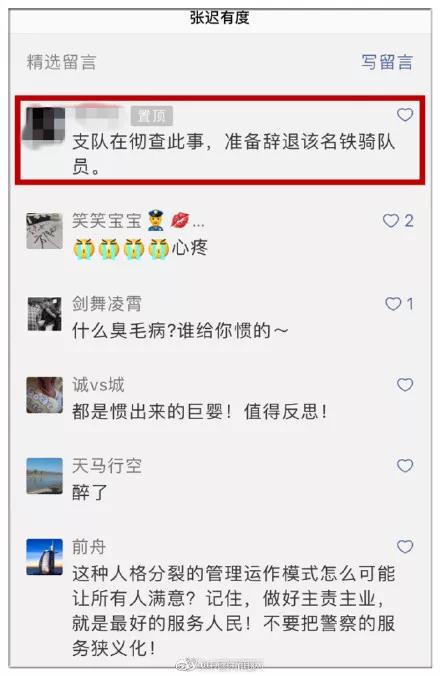Image resolution: width=440 pixels, height=676 pixels.
Task: Select comment text 都是惯出来的巨婴
Action: (147, 411)
